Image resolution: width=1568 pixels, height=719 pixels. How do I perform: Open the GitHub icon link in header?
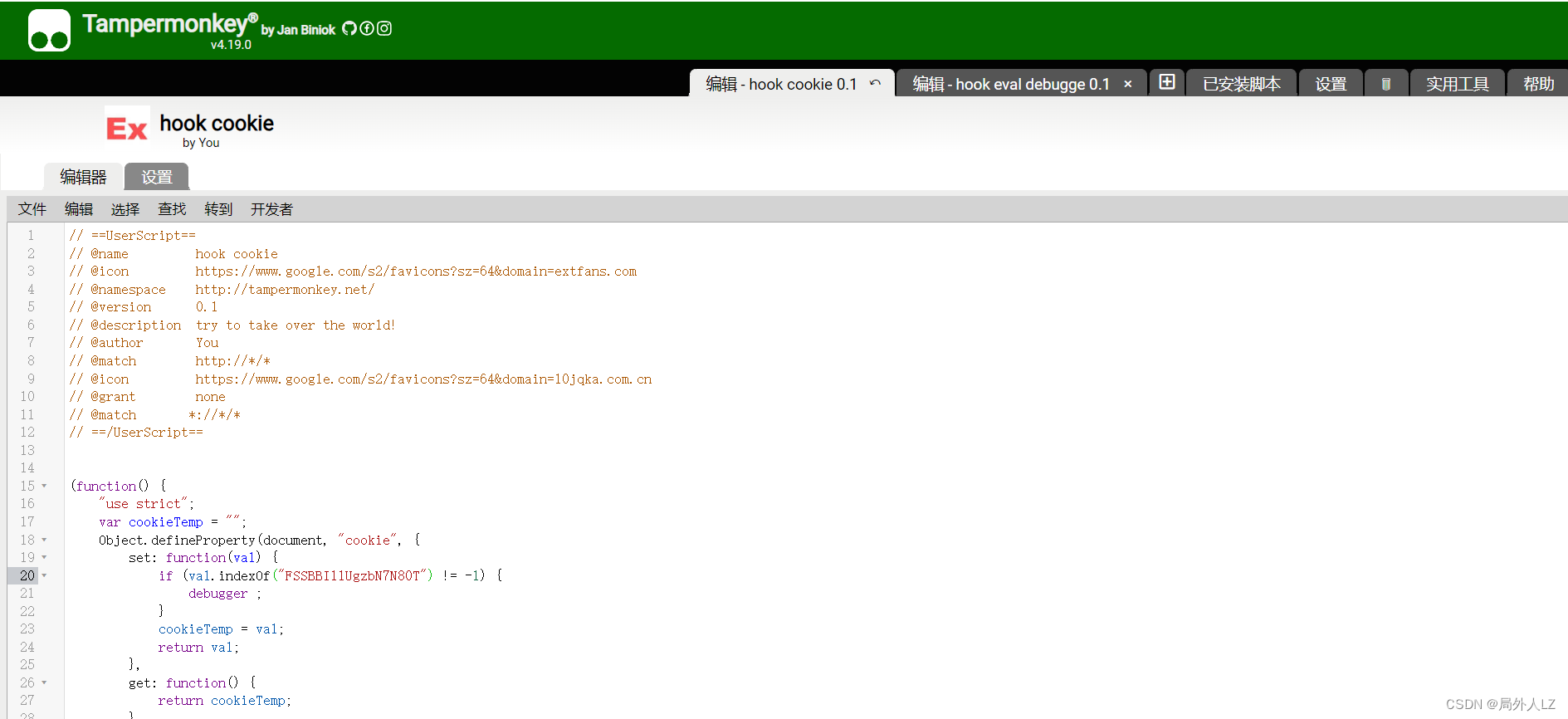(x=349, y=28)
